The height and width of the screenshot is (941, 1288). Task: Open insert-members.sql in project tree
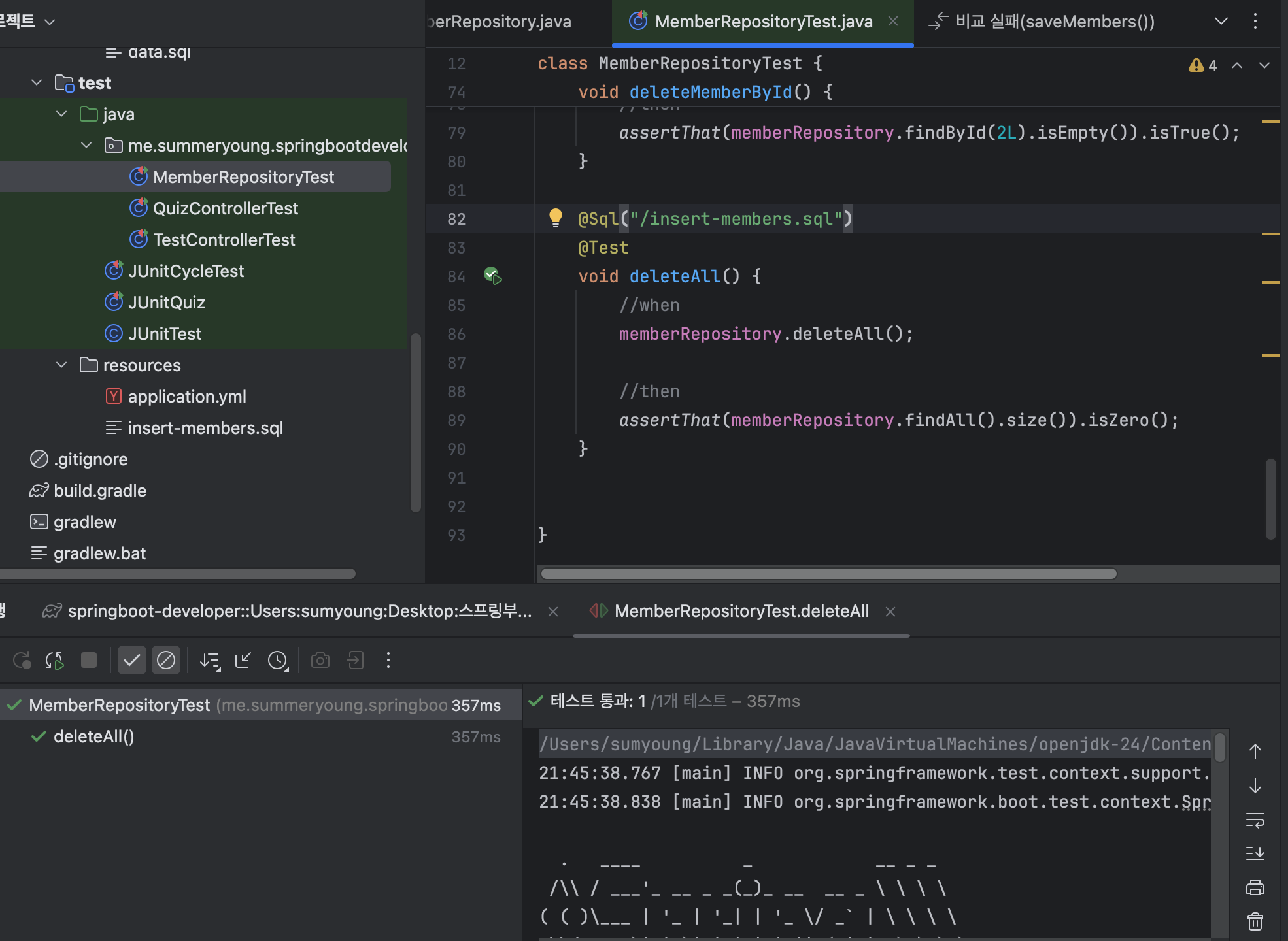tap(205, 428)
